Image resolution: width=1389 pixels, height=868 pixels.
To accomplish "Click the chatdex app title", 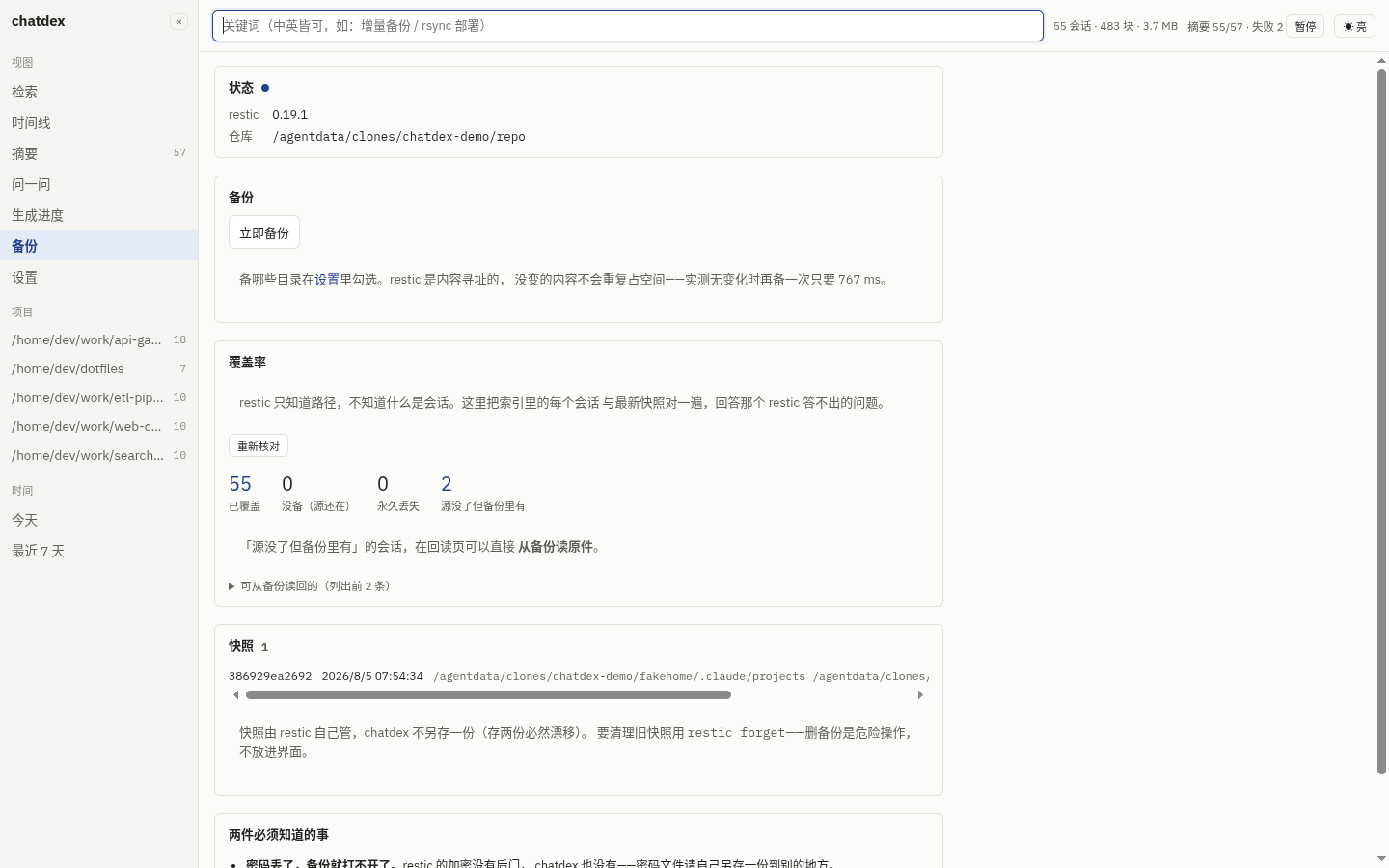I will [39, 21].
